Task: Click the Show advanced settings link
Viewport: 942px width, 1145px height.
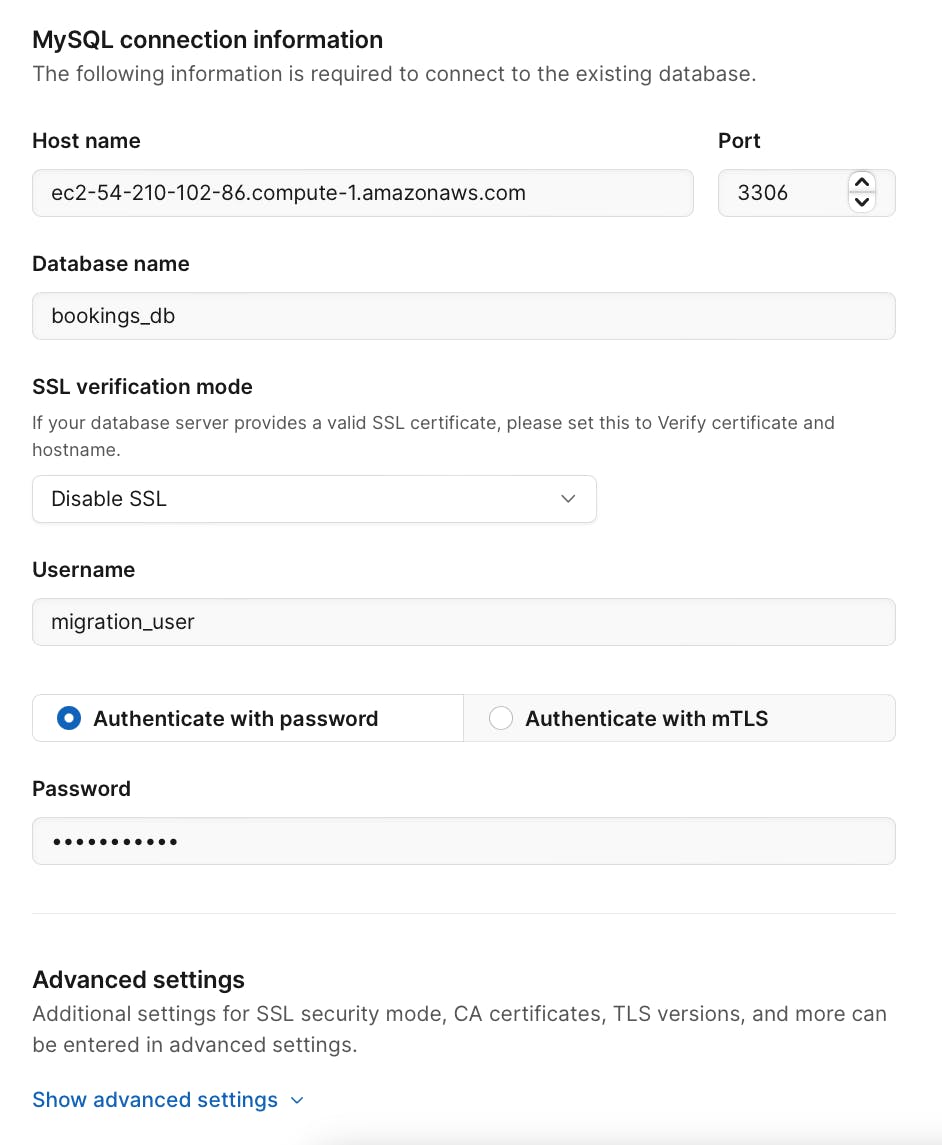Action: (x=155, y=1100)
